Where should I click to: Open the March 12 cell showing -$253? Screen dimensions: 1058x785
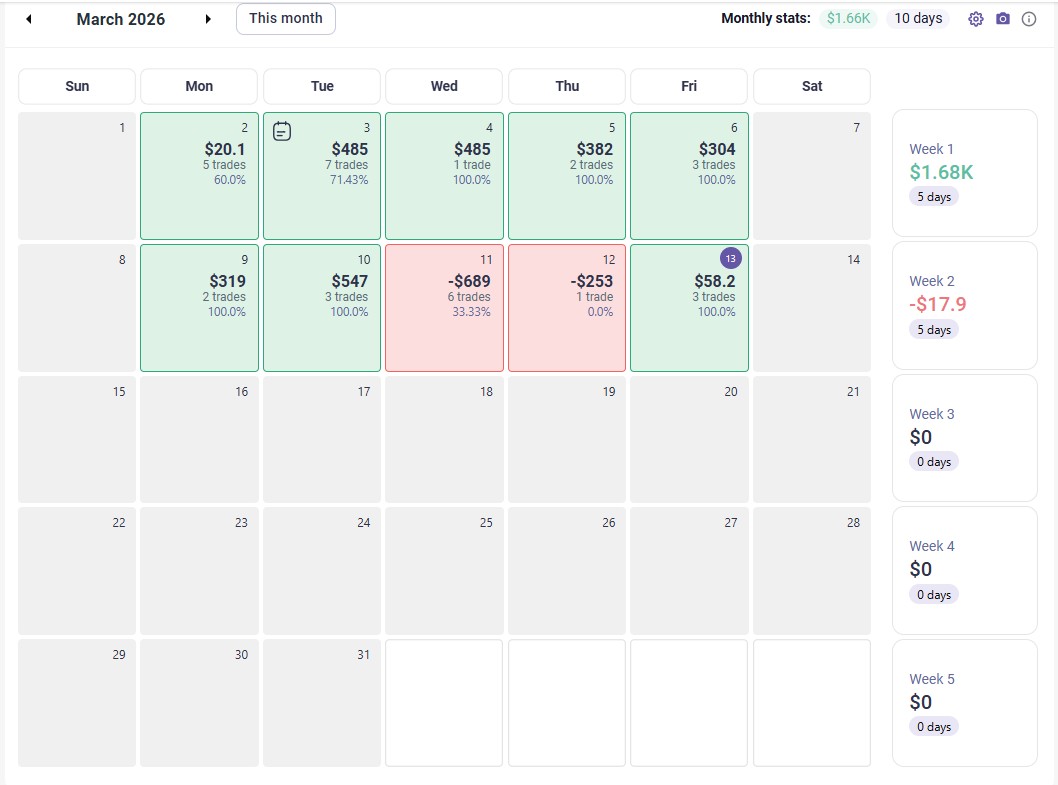[566, 308]
